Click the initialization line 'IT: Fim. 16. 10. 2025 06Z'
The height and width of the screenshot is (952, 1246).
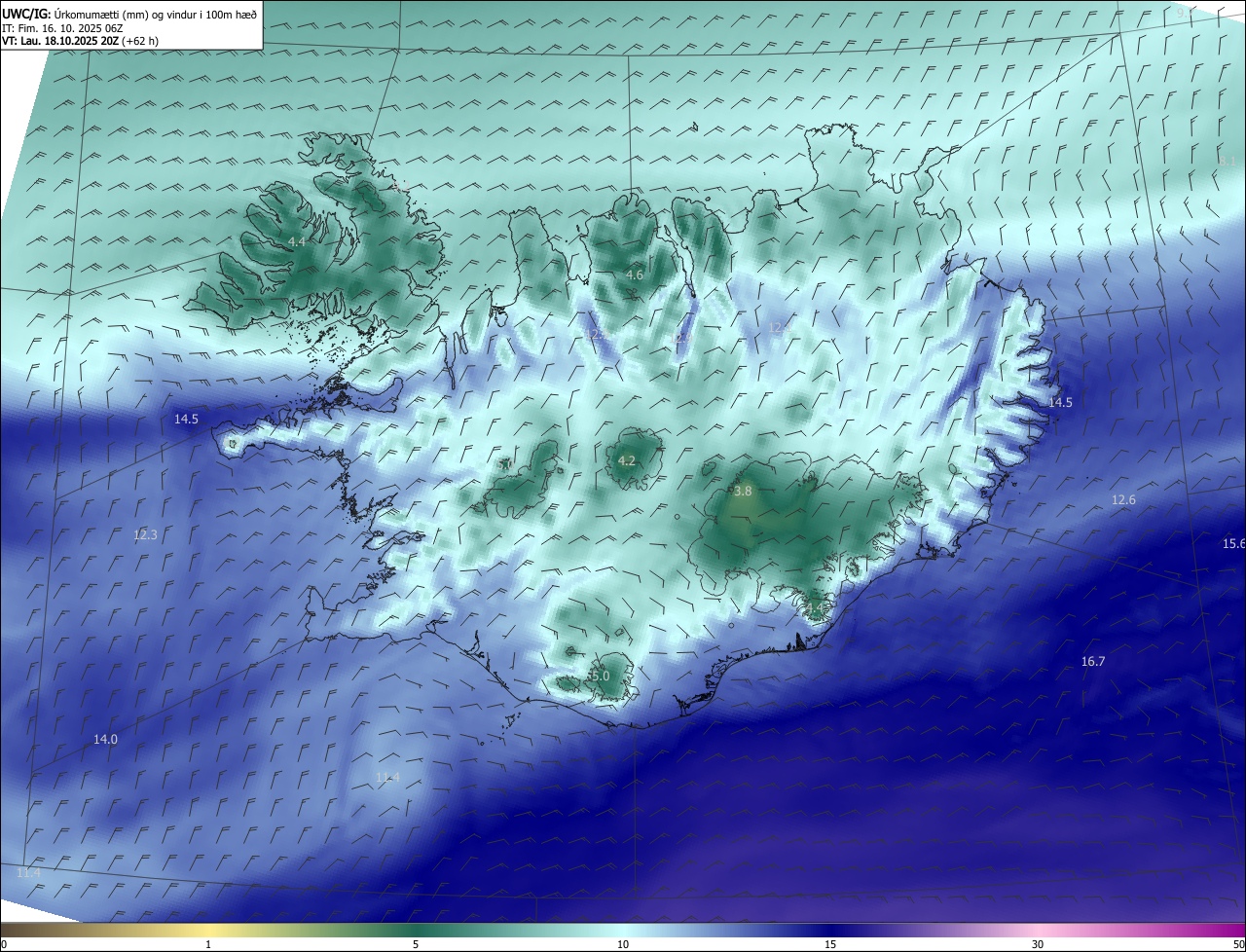62,27
